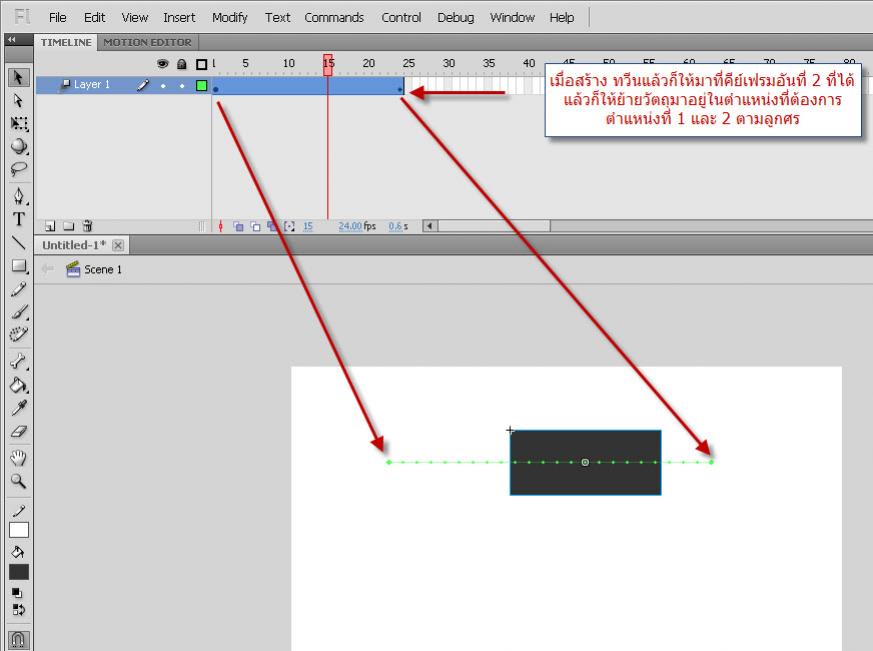
Task: Toggle Layer 1 lock dot
Action: tap(182, 86)
